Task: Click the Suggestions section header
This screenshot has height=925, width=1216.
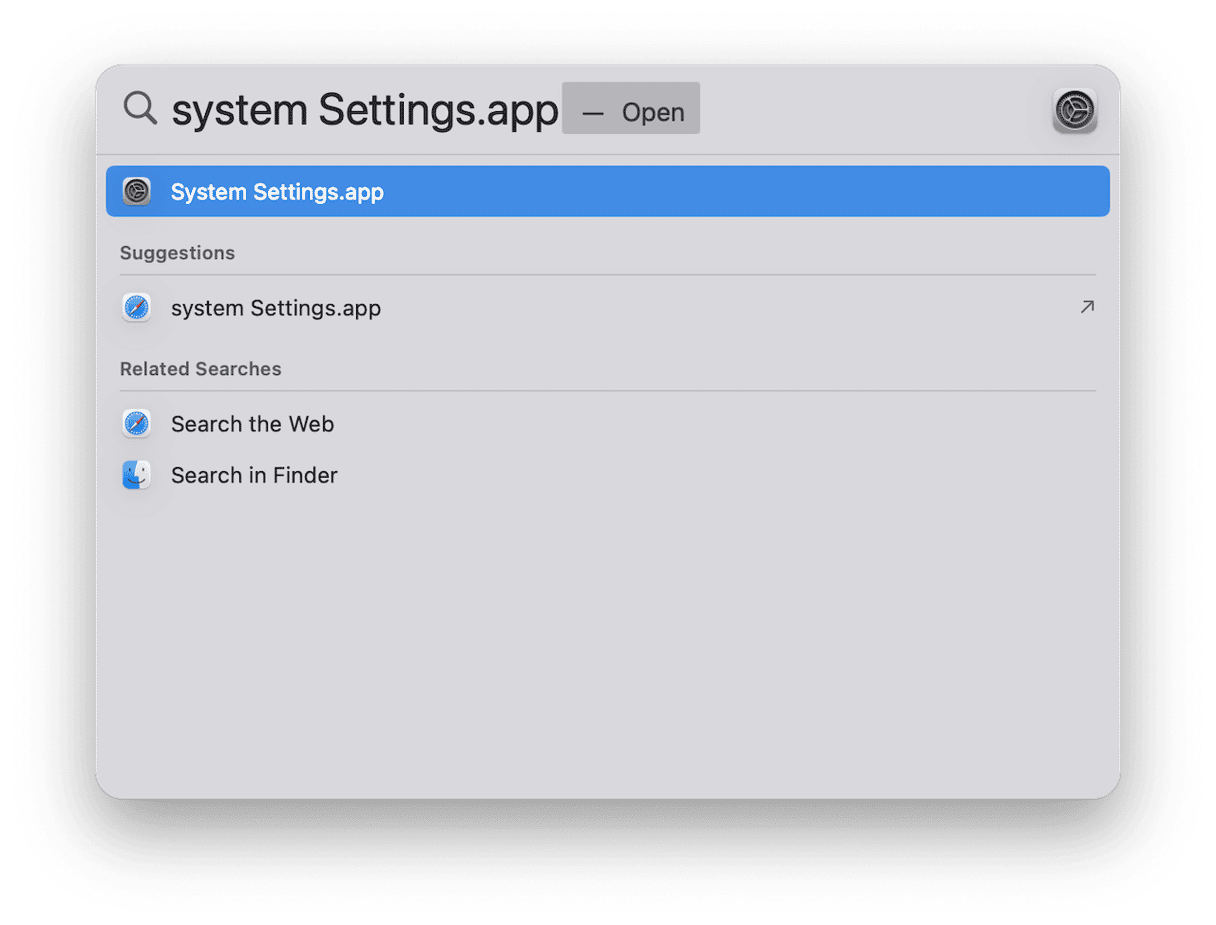Action: coord(177,253)
